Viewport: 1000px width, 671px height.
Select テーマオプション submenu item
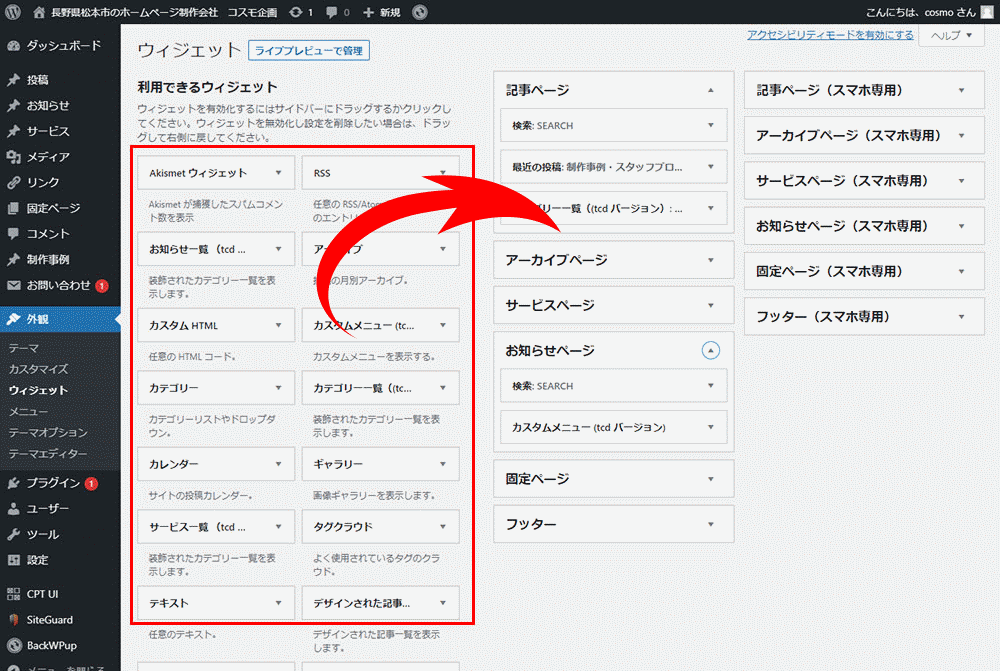point(48,433)
